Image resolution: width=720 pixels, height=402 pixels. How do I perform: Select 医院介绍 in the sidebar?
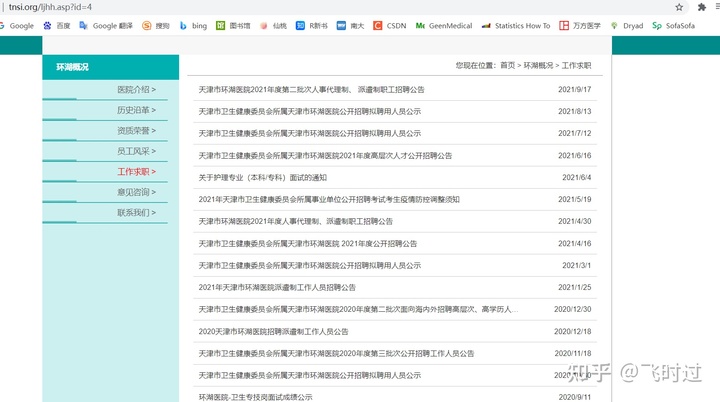coord(136,90)
